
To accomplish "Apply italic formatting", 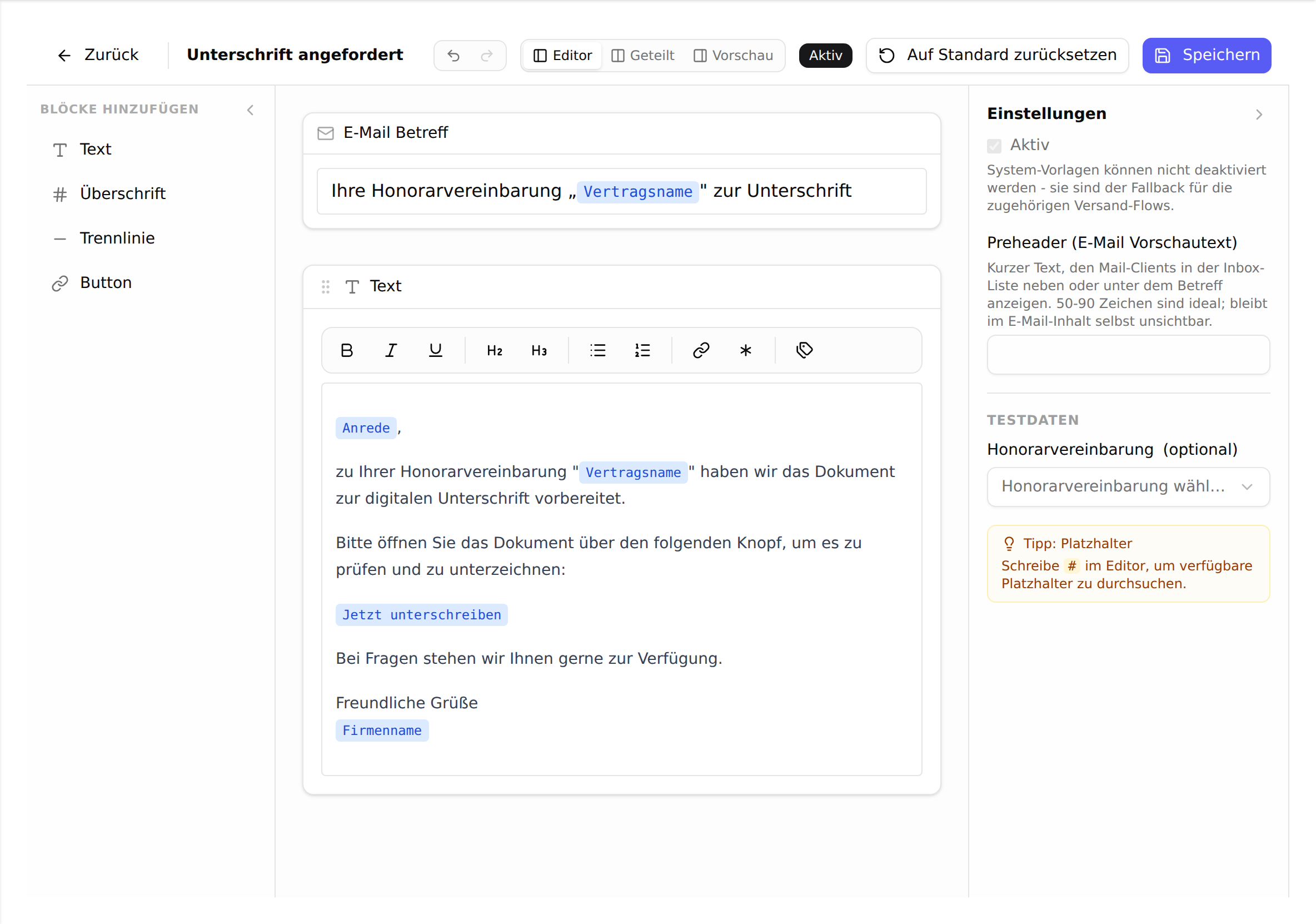I will 391,350.
